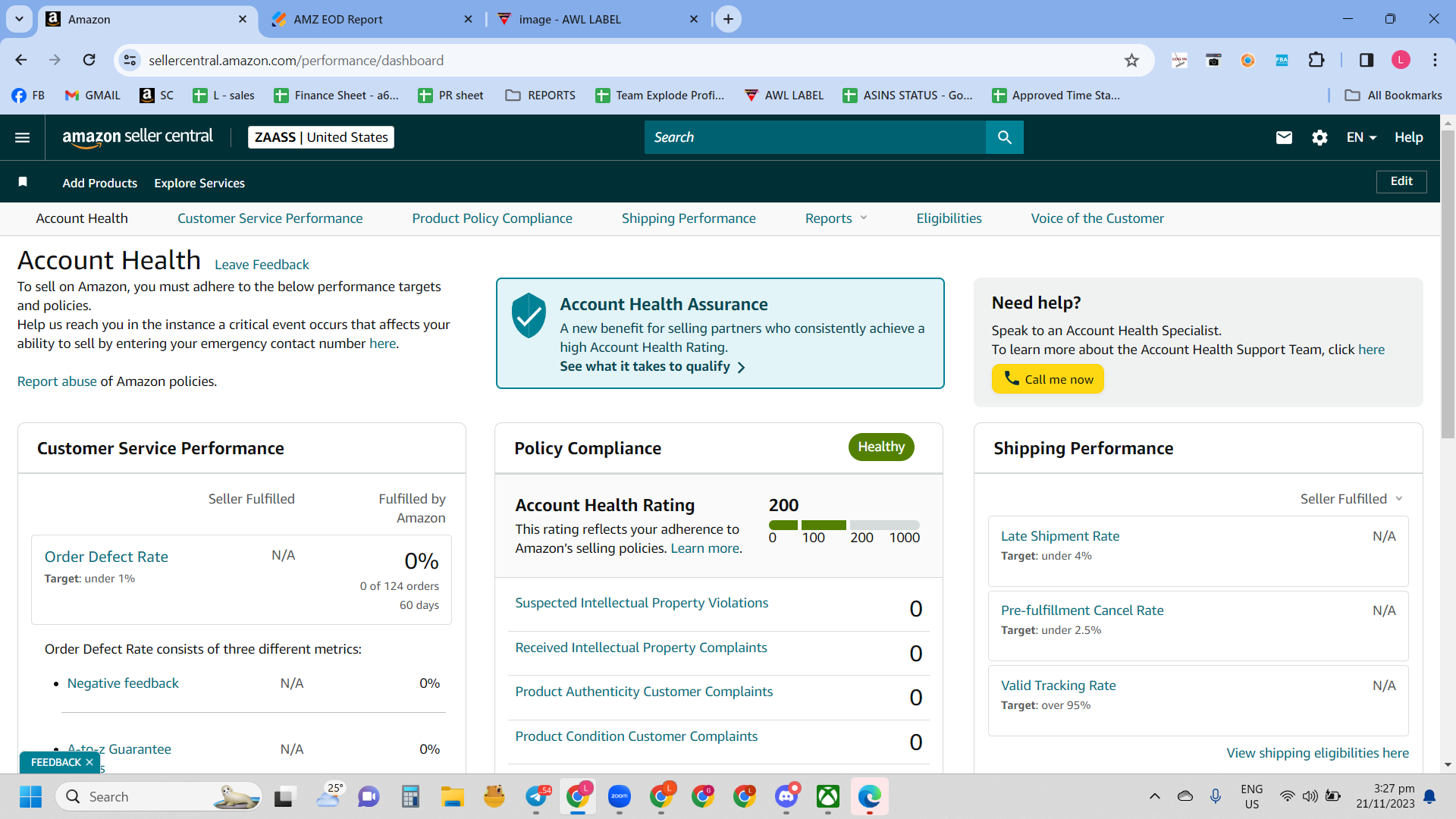Open the messages envelope icon
Screen dimensions: 1456x819
pos(1284,137)
